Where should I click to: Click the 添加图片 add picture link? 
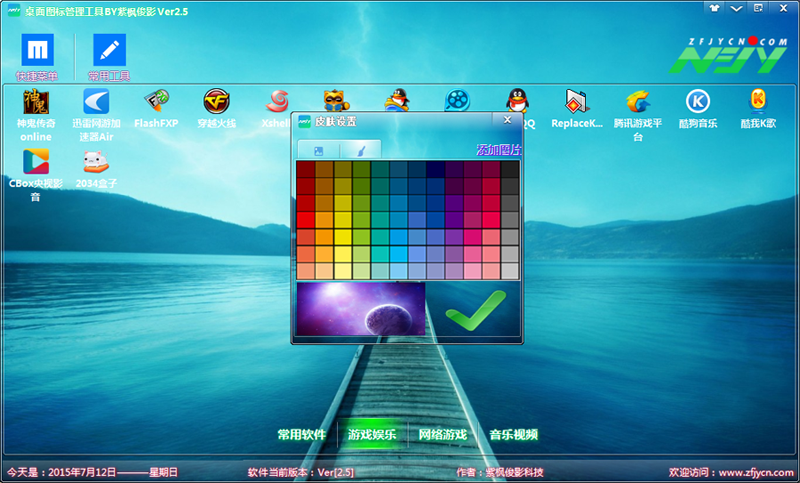(x=498, y=150)
